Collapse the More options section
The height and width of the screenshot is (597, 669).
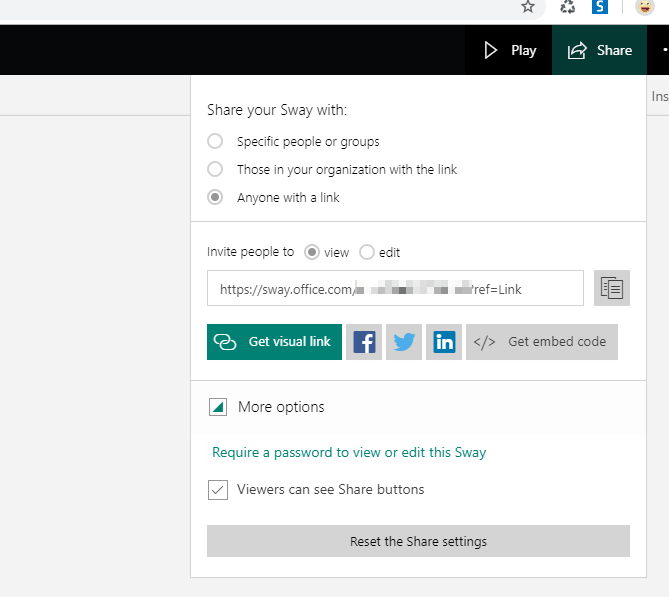(x=217, y=407)
